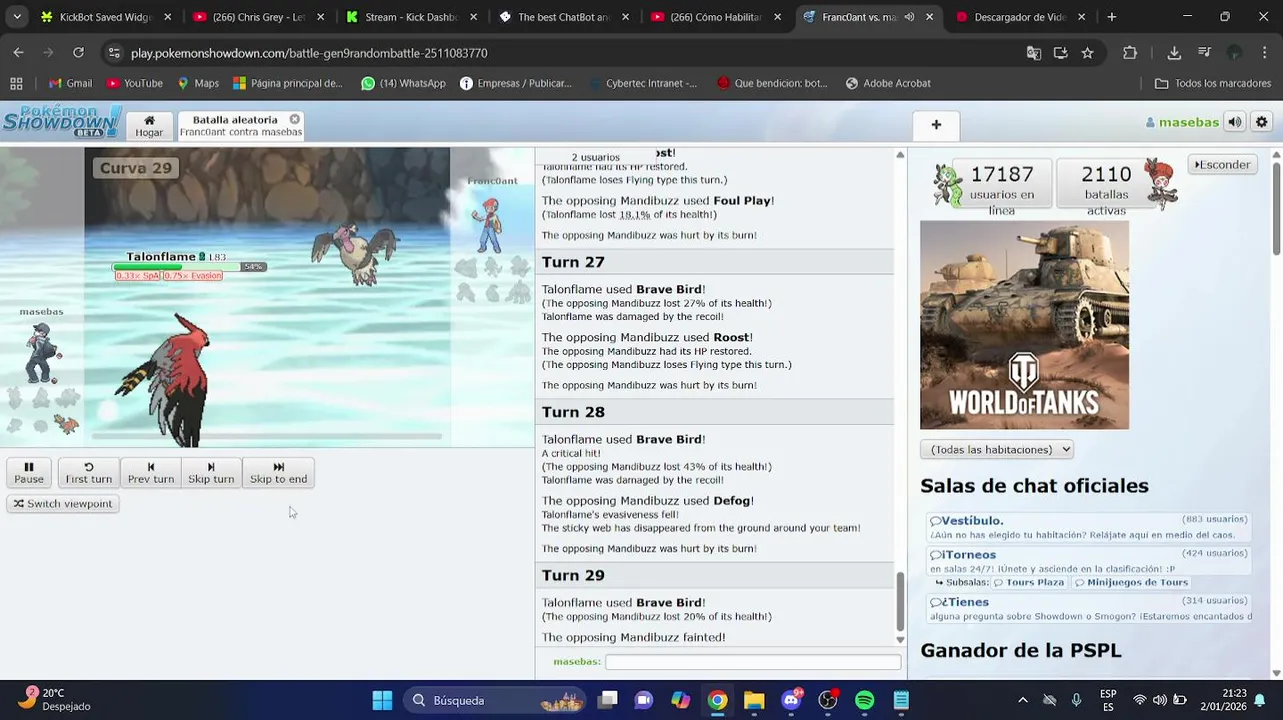The width and height of the screenshot is (1283, 720).
Task: Bookmark this page with star icon
Action: (1087, 53)
